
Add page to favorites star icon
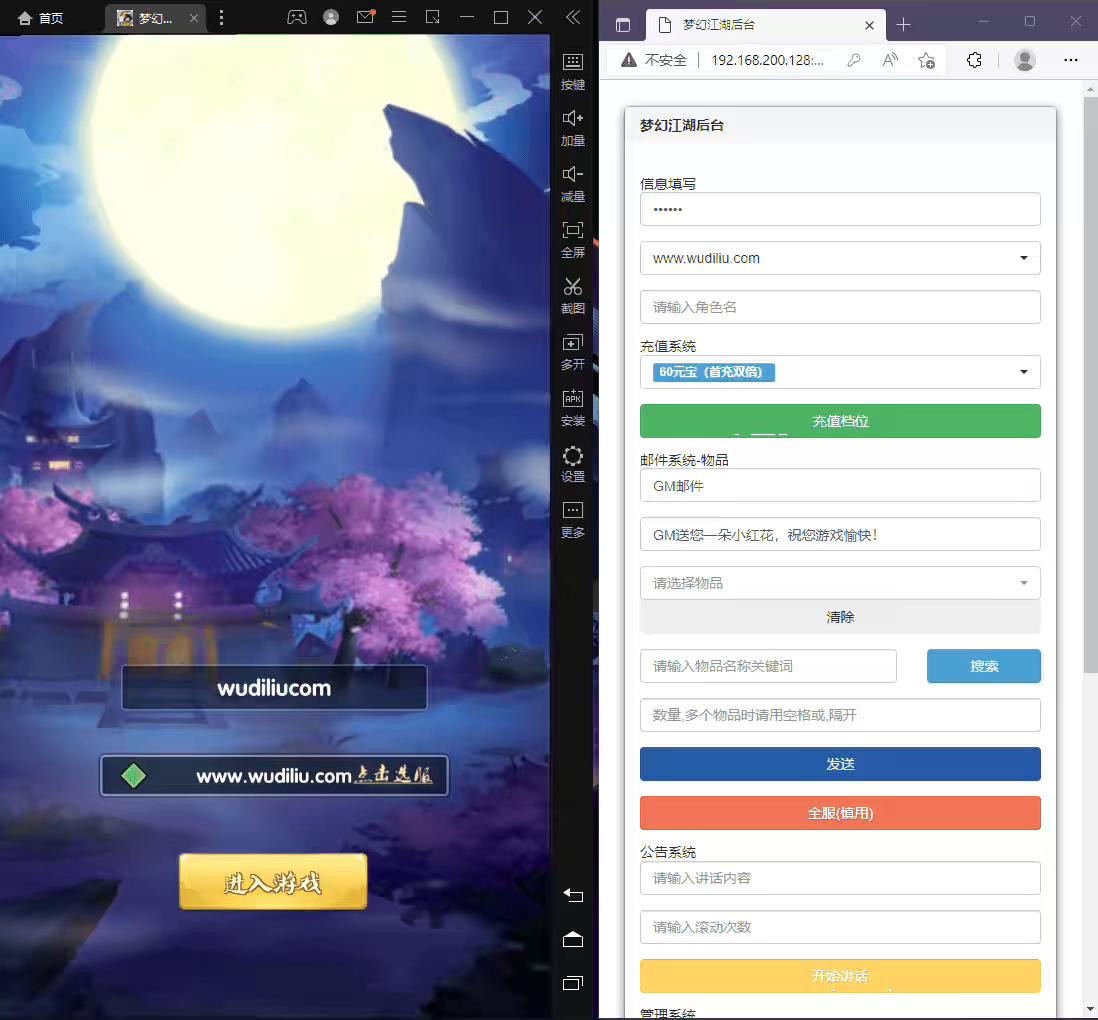tap(926, 60)
